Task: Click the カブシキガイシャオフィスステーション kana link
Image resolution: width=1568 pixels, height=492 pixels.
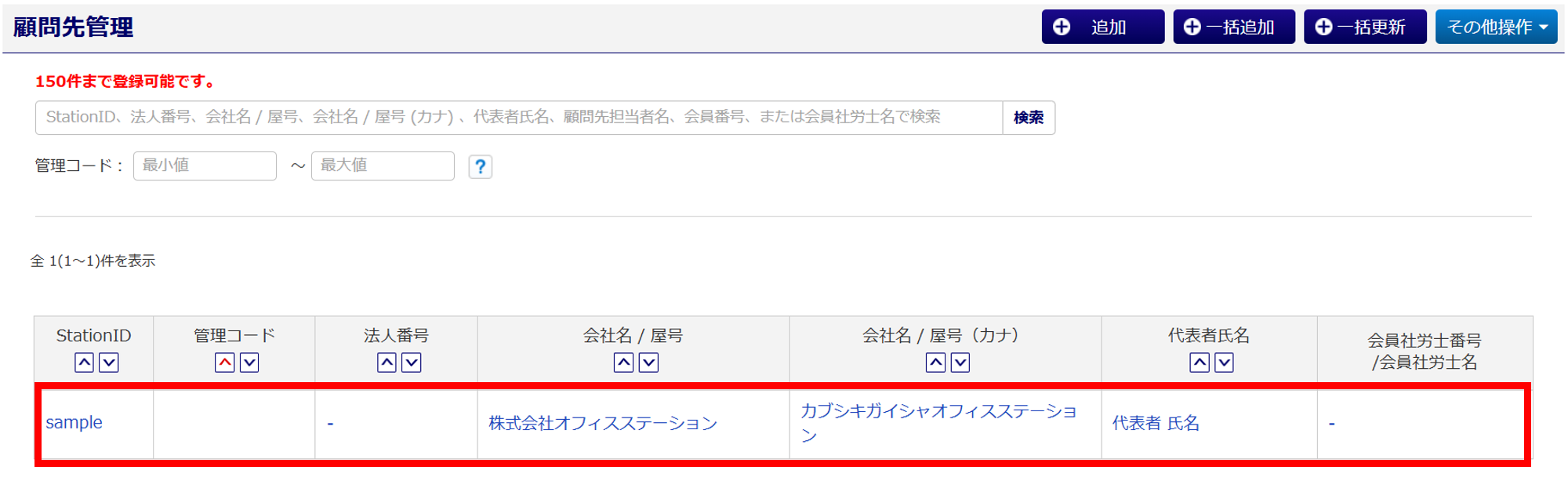Action: pos(938,423)
